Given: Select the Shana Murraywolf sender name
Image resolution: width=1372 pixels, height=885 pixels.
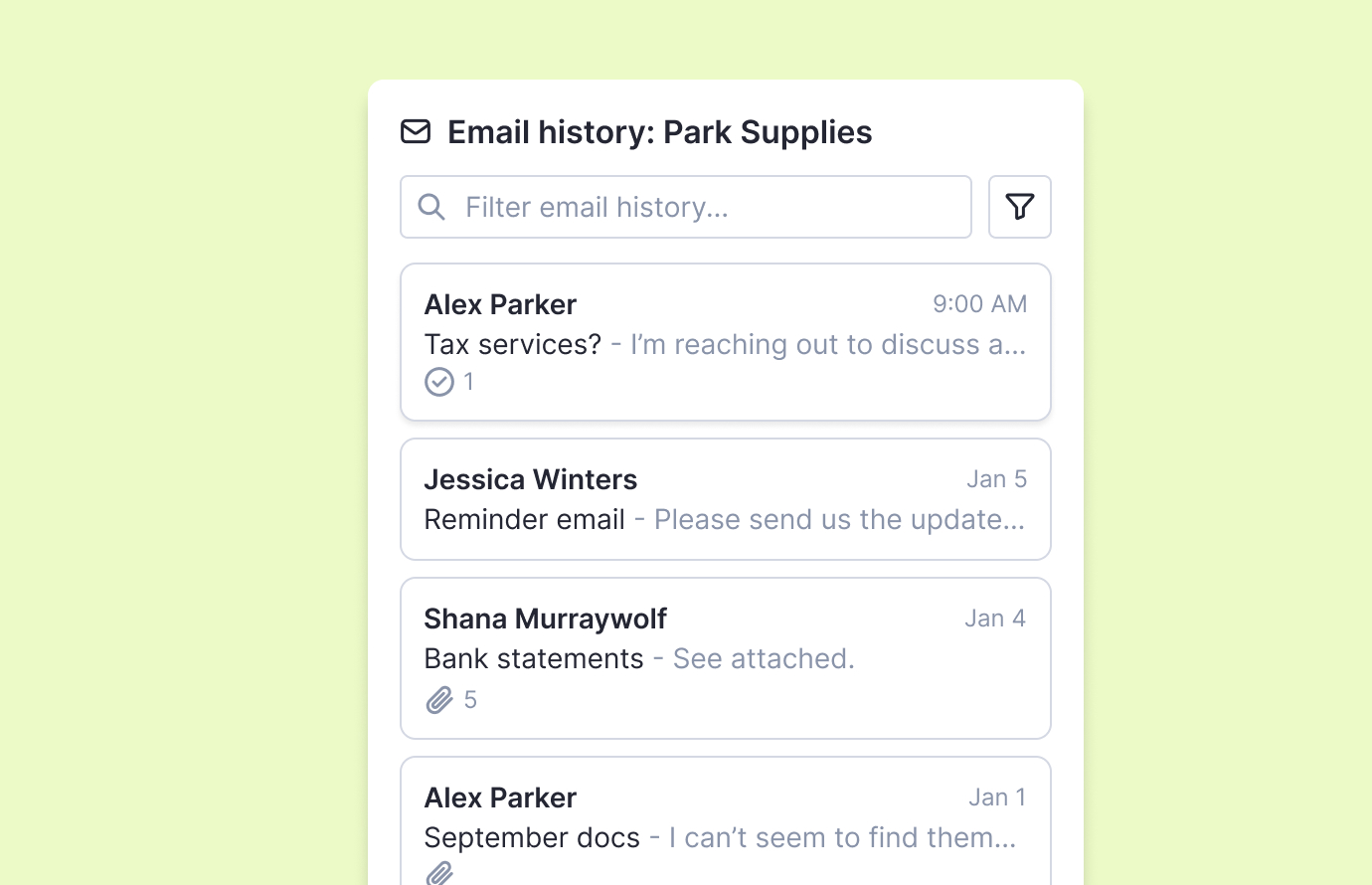Looking at the screenshot, I should 545,619.
